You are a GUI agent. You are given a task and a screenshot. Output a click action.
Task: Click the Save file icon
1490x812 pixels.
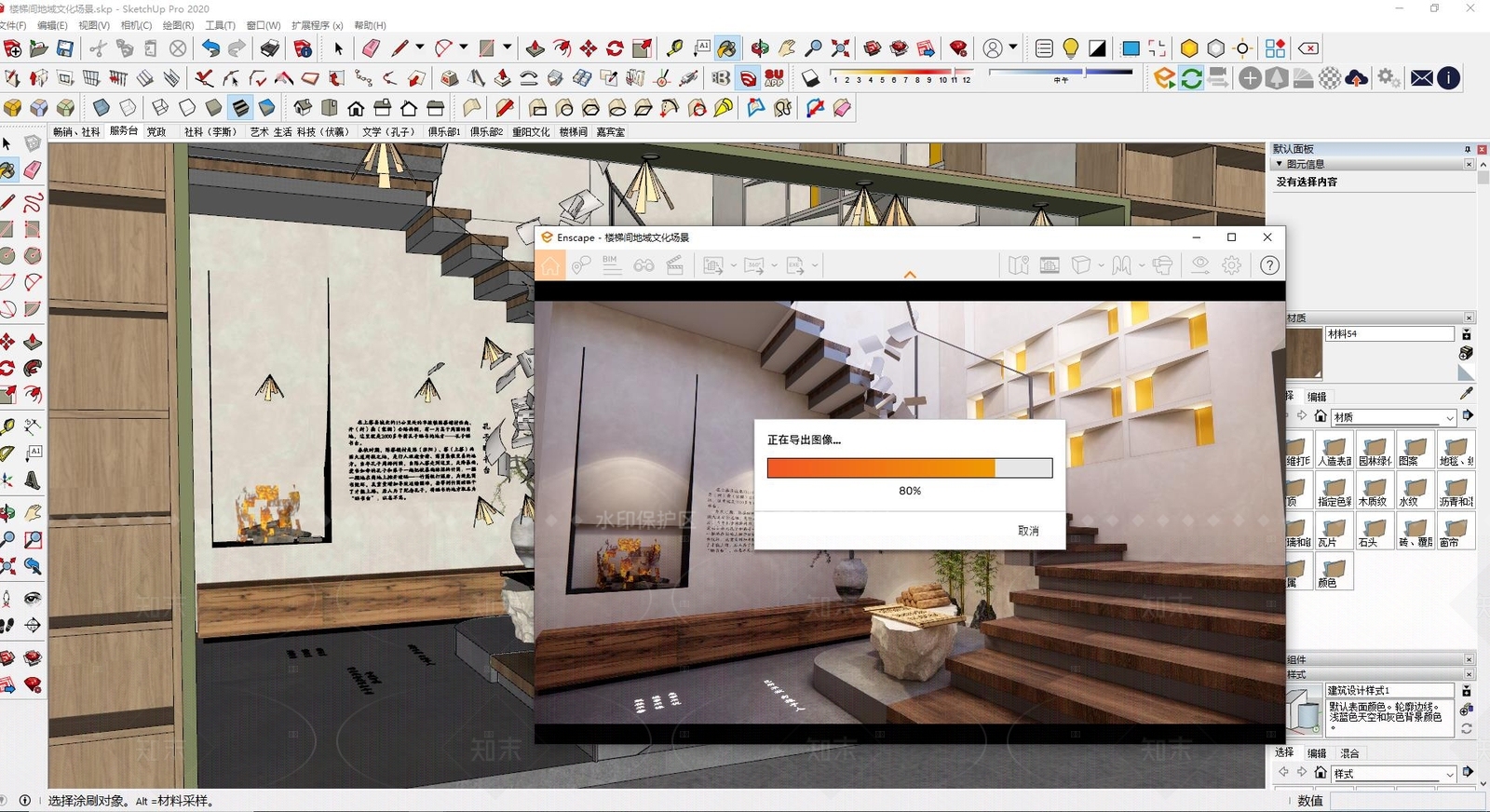[x=64, y=48]
